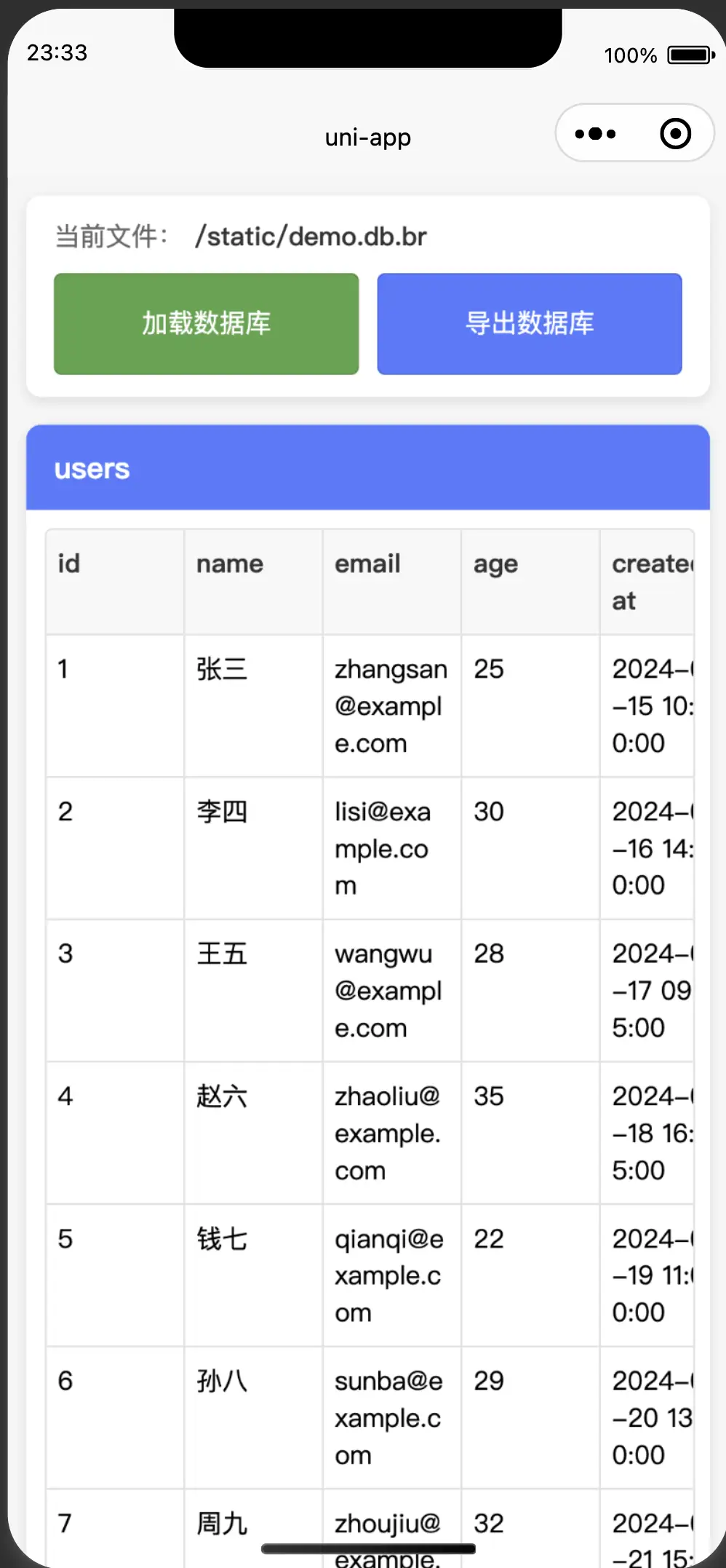Image resolution: width=726 pixels, height=1568 pixels.
Task: Click the sunba@example.com email cell
Action: pos(388,1417)
